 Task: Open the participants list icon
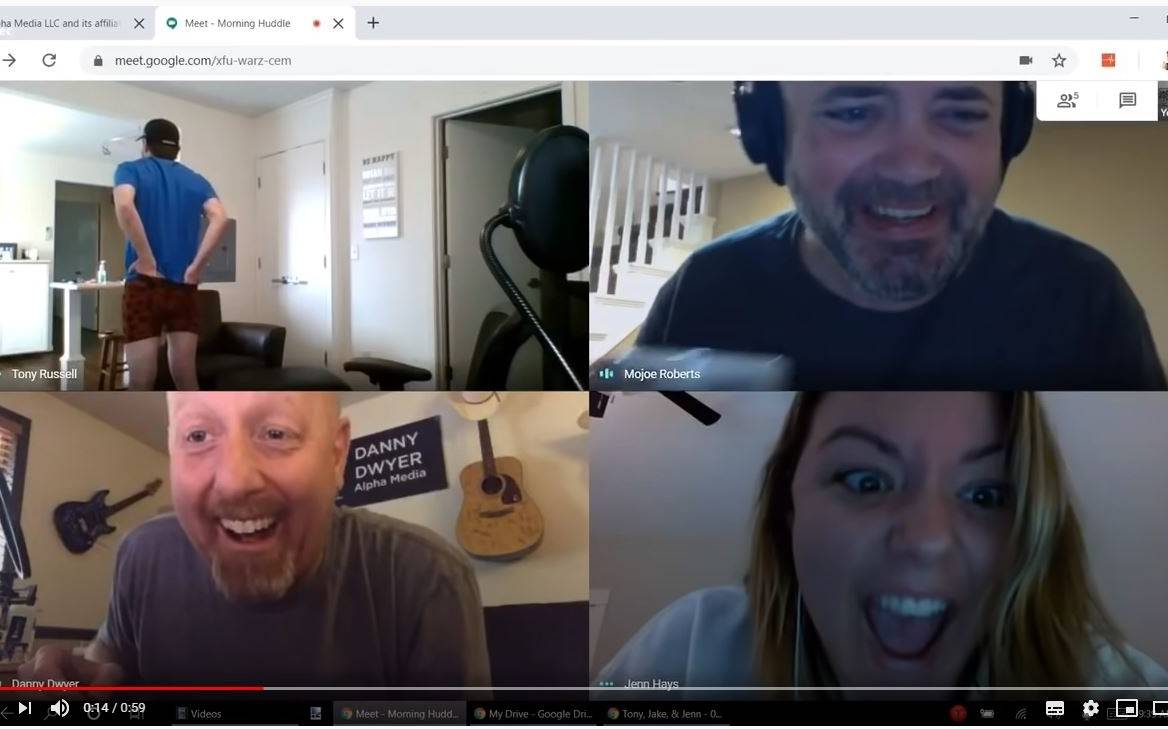1067,100
